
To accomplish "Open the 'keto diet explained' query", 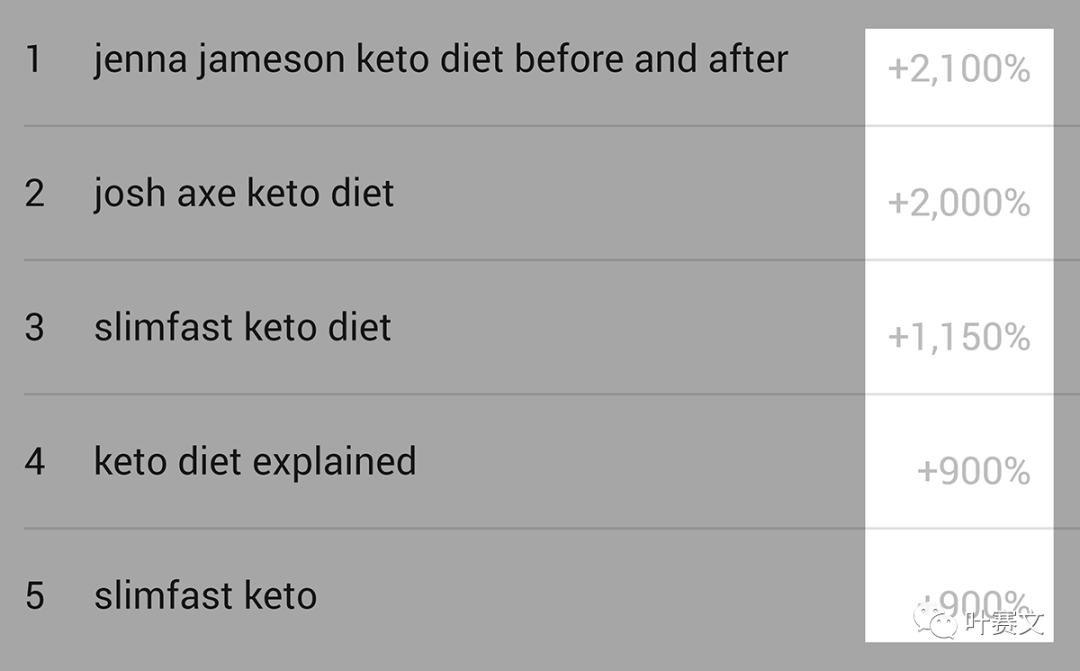I will 255,462.
